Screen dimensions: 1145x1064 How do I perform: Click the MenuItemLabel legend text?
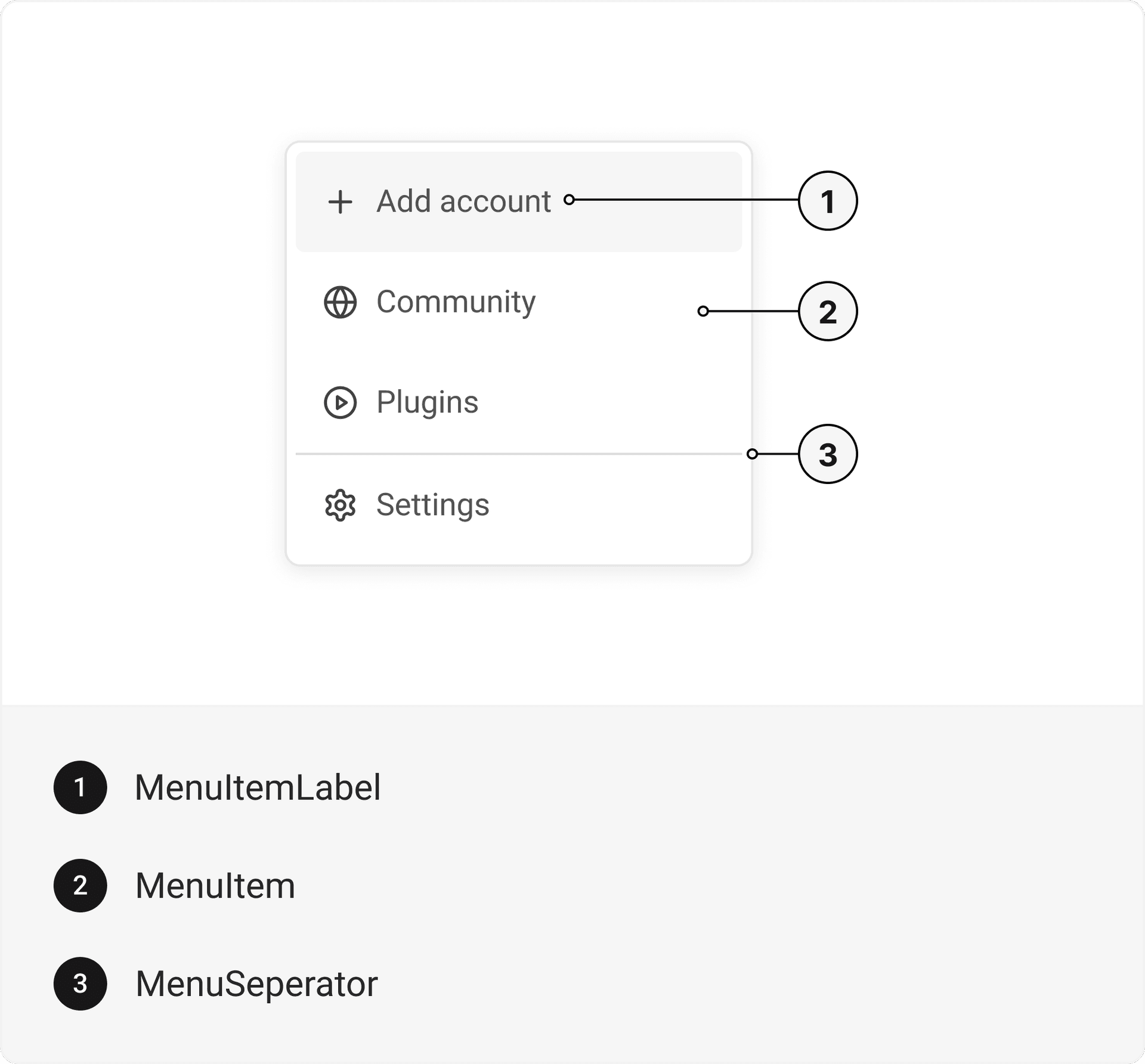(258, 787)
